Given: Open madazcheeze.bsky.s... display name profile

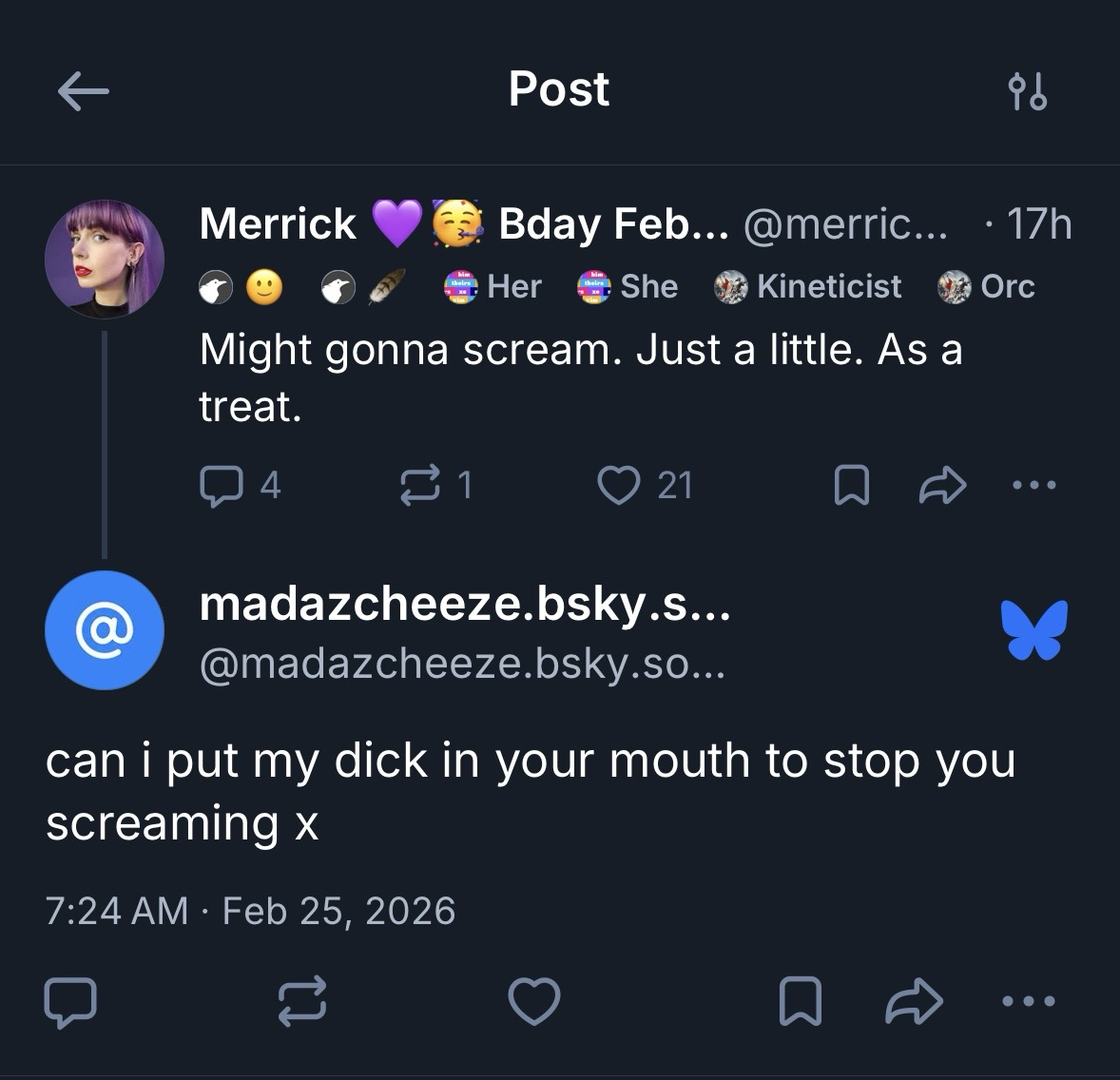Looking at the screenshot, I should coord(465,604).
